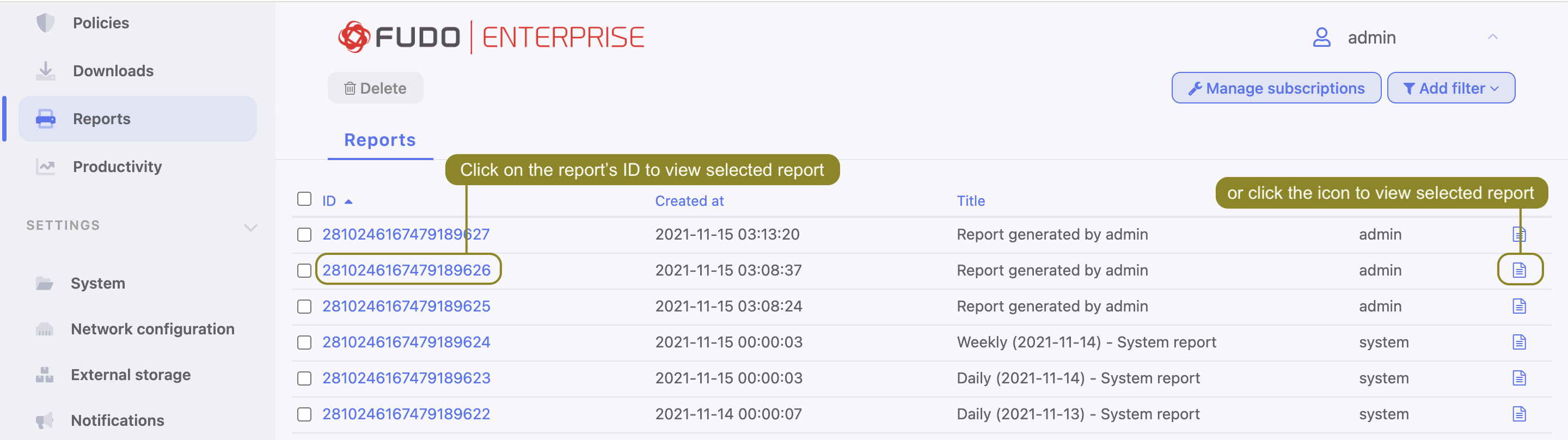Click view icon for report ending 189625
The width and height of the screenshot is (1568, 440).
1518,306
